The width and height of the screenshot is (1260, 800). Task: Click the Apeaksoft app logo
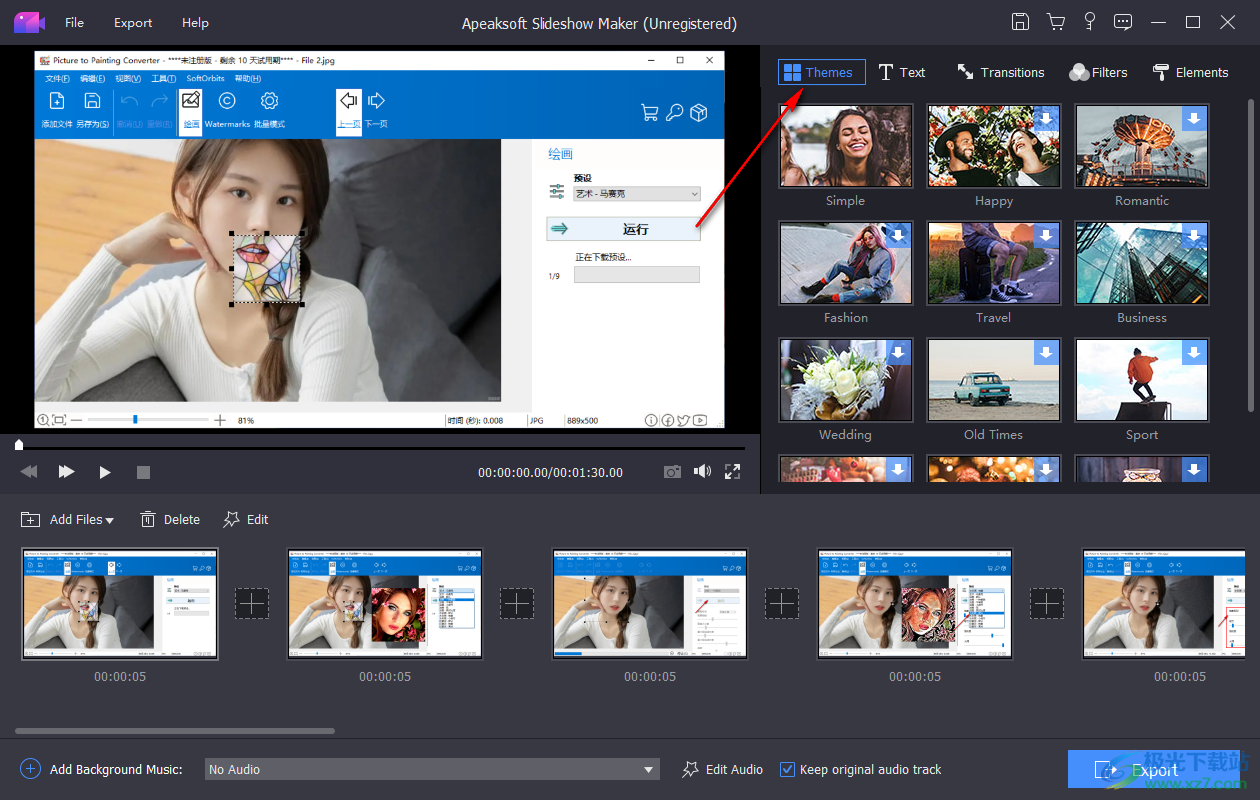coord(30,22)
